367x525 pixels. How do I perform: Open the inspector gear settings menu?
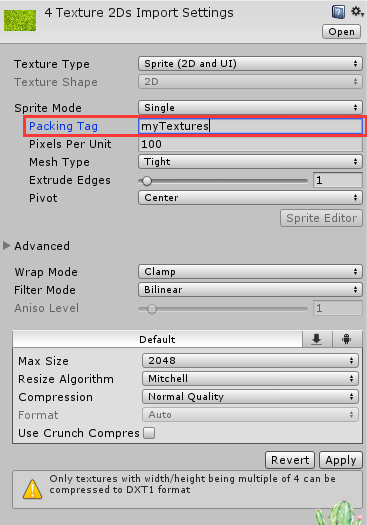(357, 12)
